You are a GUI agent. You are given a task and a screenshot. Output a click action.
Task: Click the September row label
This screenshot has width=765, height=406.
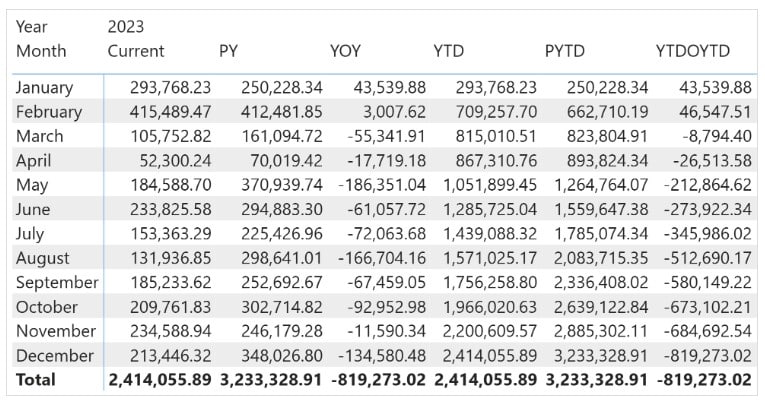tap(57, 283)
